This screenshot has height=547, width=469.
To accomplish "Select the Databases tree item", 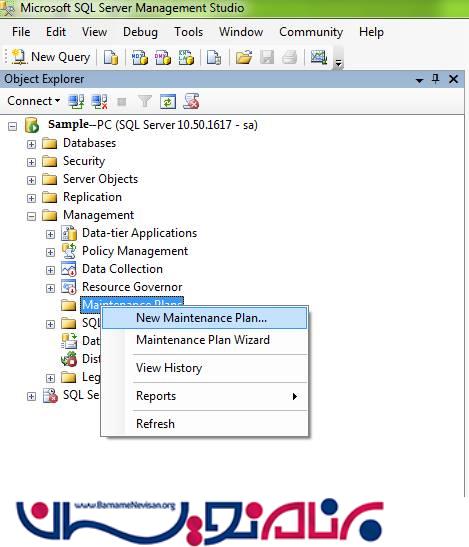I will point(89,143).
